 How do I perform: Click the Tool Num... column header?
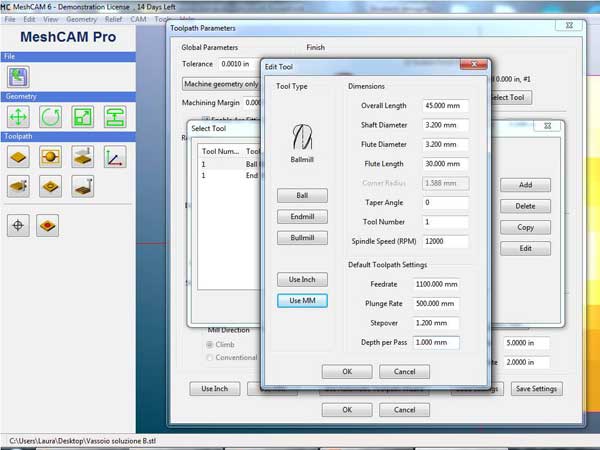[x=220, y=152]
